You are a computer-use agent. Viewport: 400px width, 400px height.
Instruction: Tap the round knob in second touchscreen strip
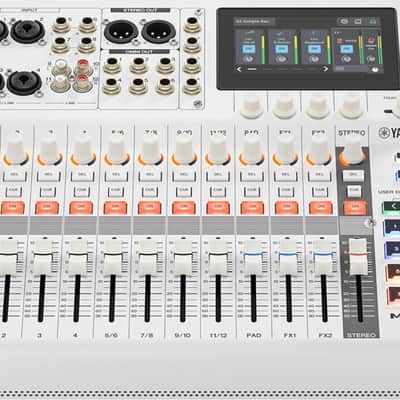point(281,59)
